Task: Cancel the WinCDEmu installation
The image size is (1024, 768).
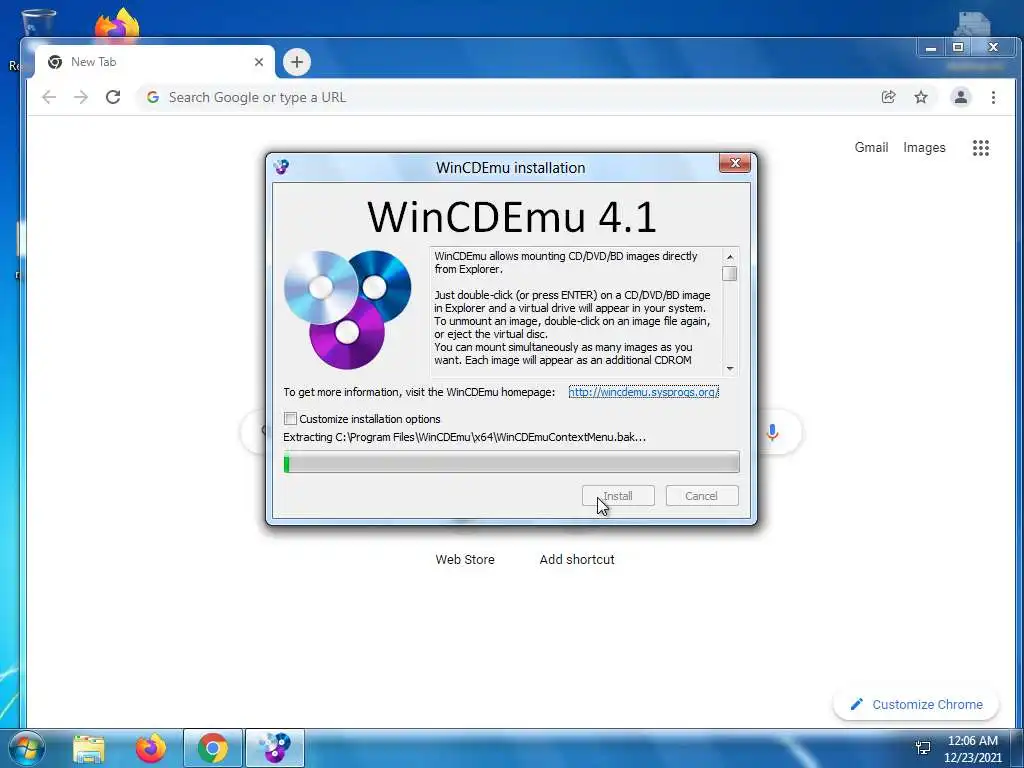Action: click(702, 496)
